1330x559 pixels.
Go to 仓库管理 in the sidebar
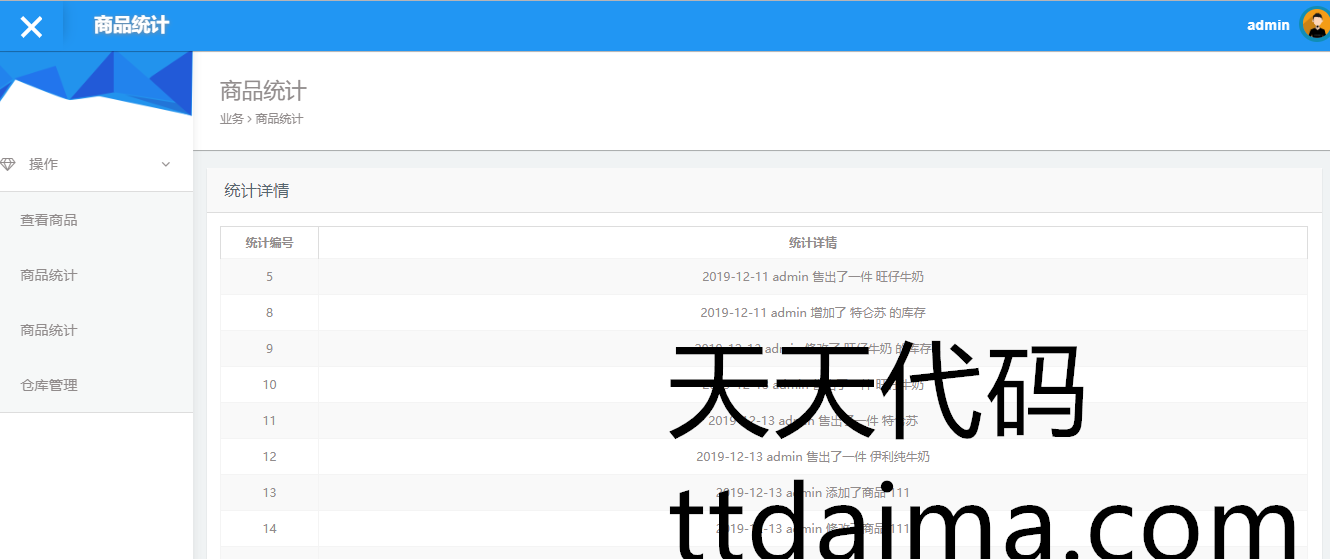[x=49, y=385]
